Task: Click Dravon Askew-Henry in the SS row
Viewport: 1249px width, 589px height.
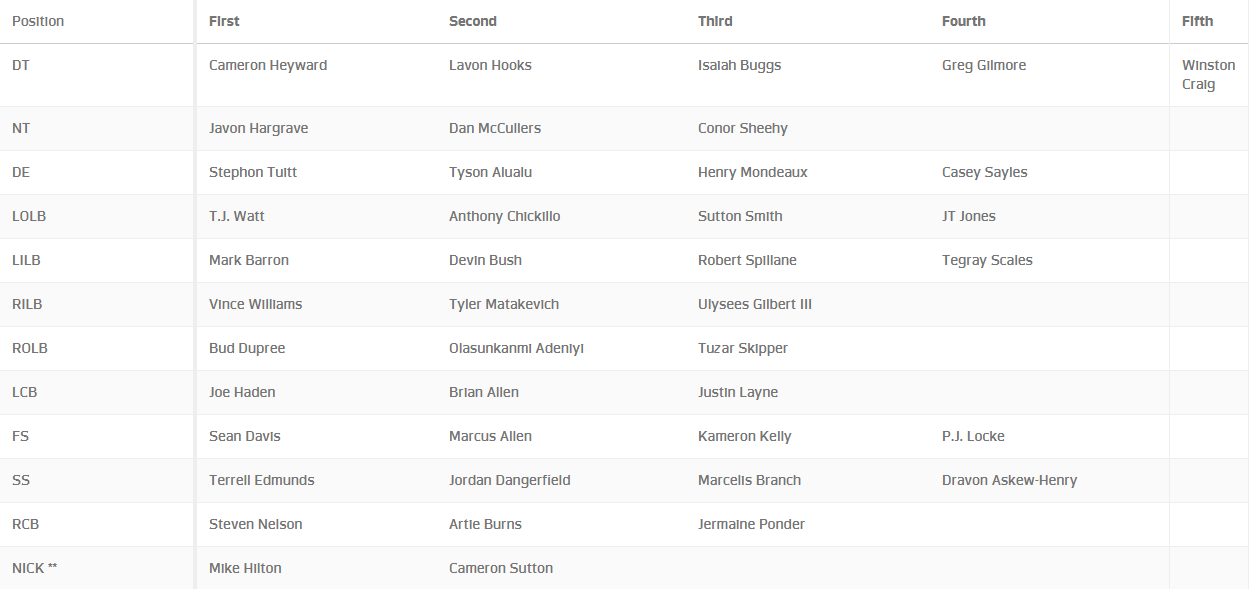Action: (1009, 480)
